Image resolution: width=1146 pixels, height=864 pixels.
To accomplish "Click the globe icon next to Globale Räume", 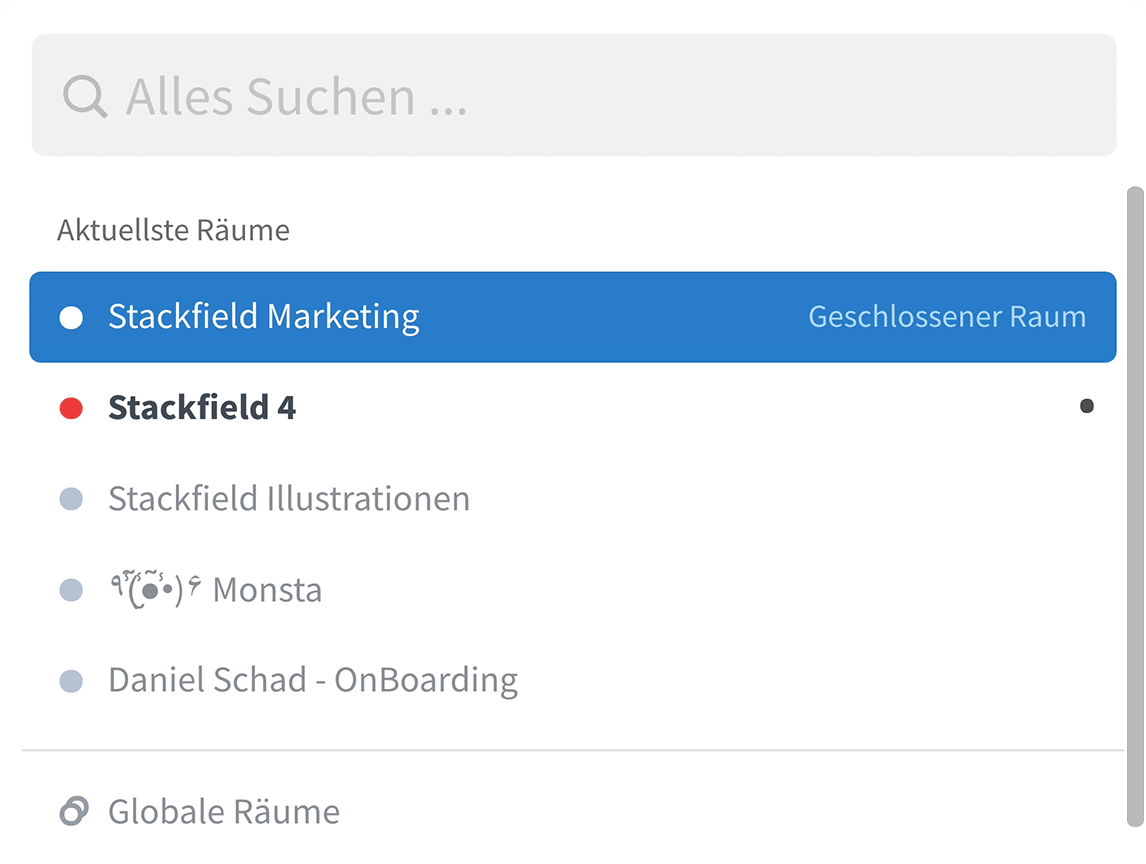I will (72, 811).
